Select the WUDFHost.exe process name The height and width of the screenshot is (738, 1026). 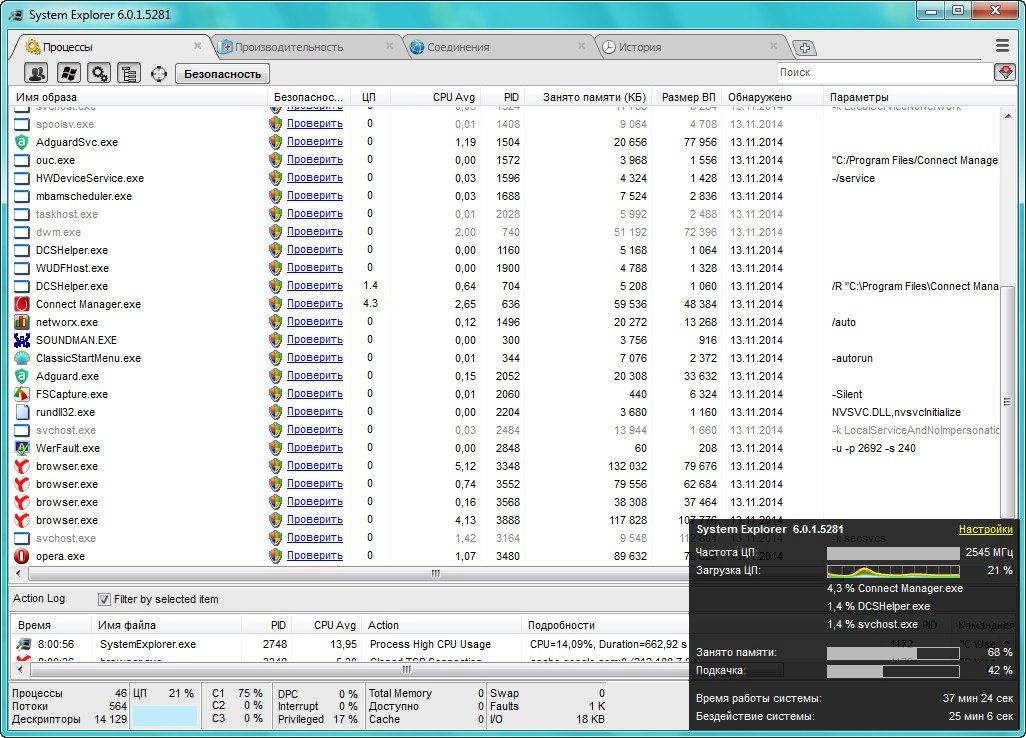(72, 268)
